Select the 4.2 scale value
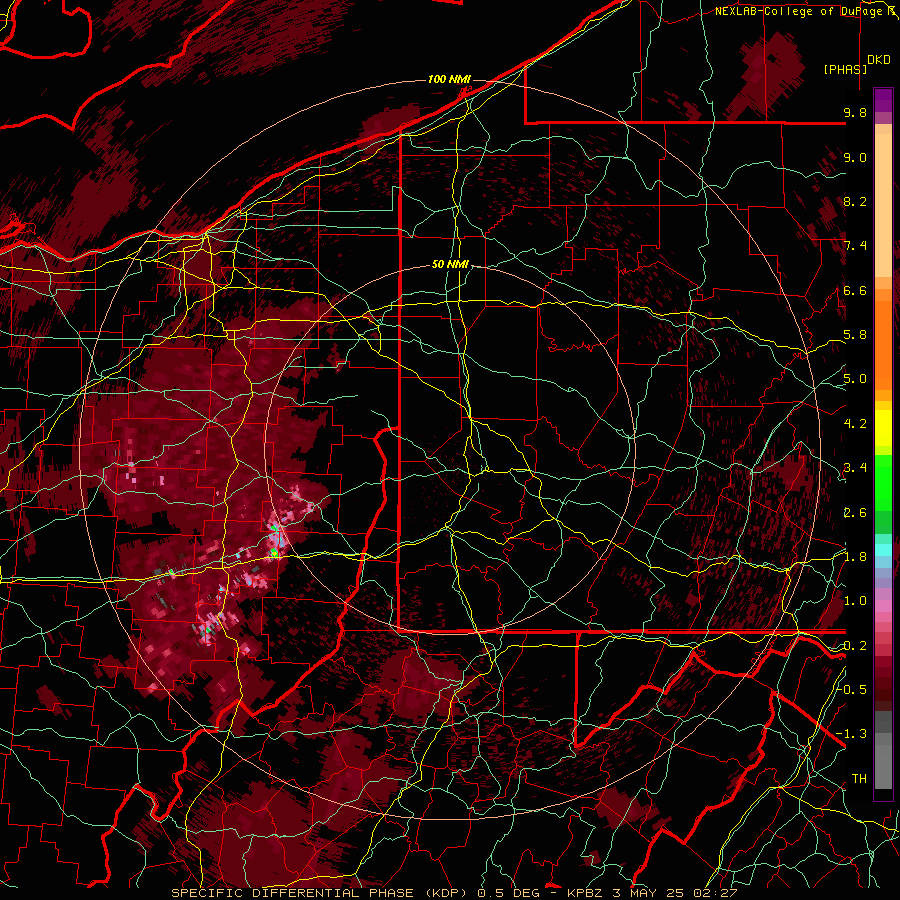This screenshot has width=900, height=900. coord(855,424)
